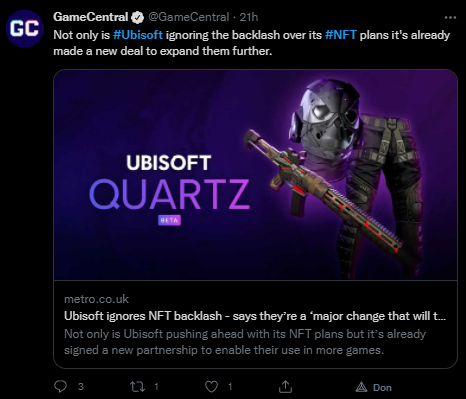
Task: Click the GameCentral display name
Action: pos(91,17)
